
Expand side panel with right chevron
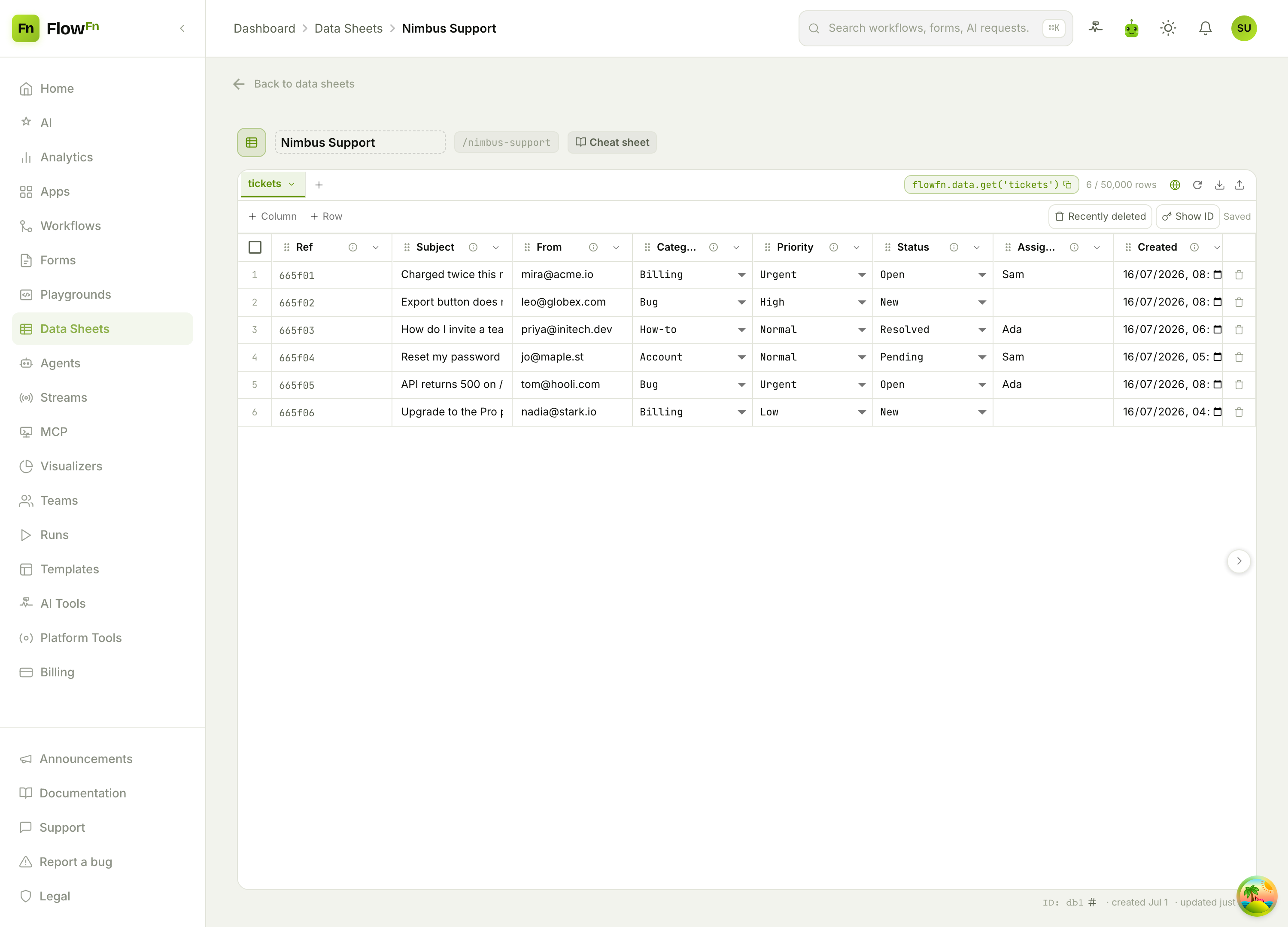click(1239, 561)
